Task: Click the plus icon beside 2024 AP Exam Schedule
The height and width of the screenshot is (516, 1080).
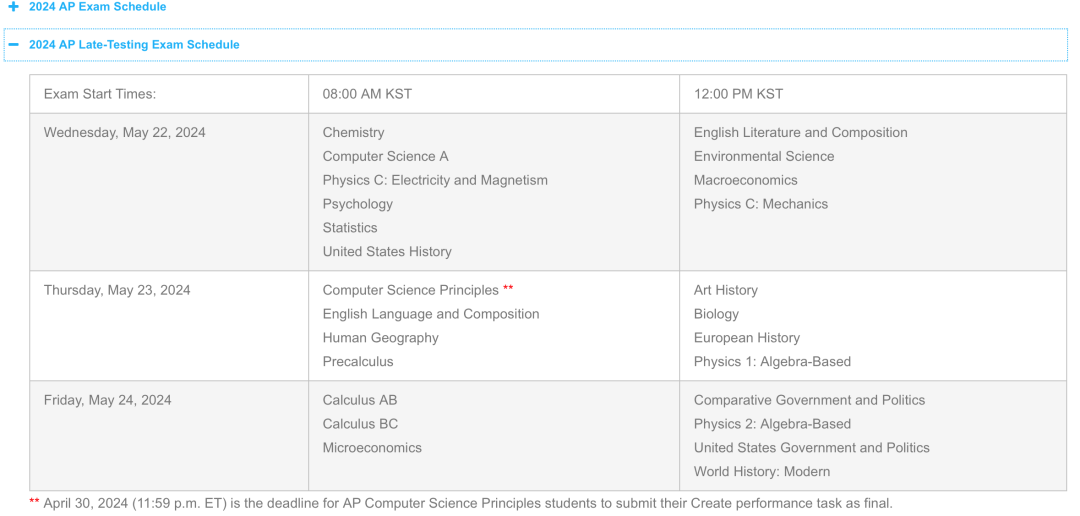Action: pyautogui.click(x=14, y=7)
